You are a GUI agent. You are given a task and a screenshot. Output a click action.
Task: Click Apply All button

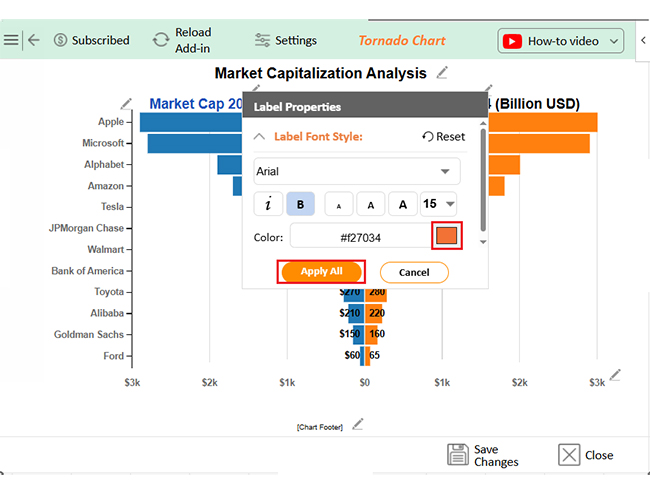[x=321, y=272]
